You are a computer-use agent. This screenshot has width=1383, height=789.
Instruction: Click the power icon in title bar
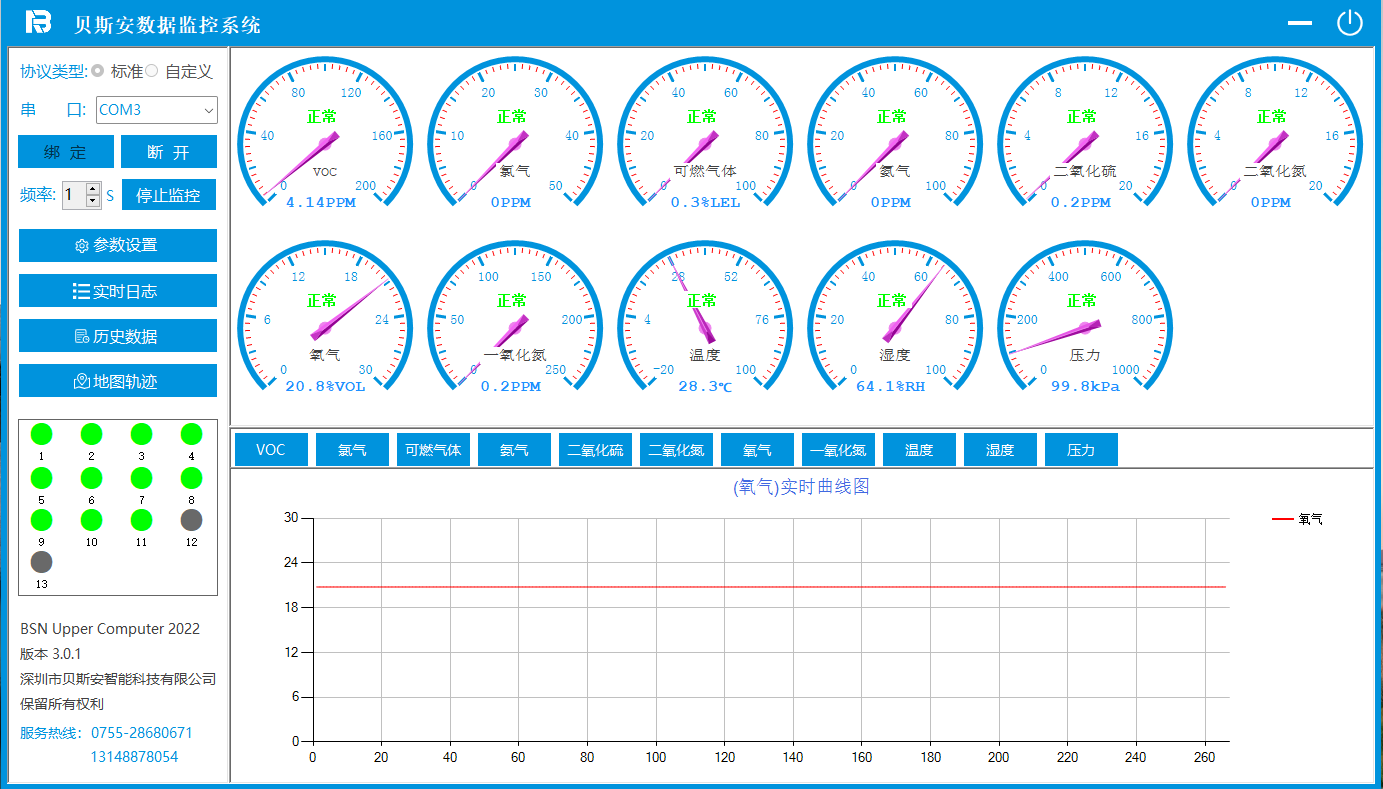coord(1349,23)
